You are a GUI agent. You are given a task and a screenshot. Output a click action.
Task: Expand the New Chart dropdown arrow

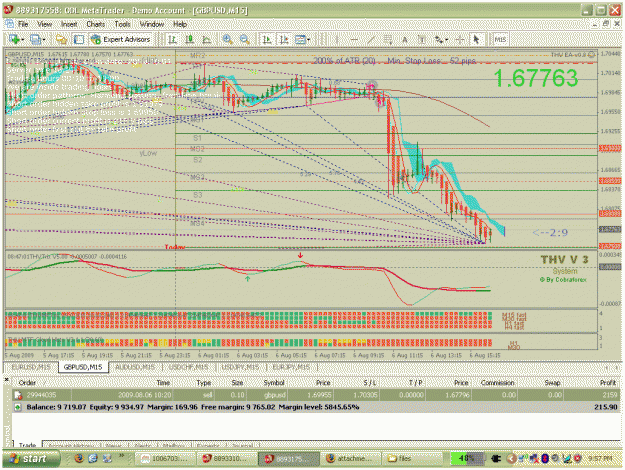click(x=23, y=39)
